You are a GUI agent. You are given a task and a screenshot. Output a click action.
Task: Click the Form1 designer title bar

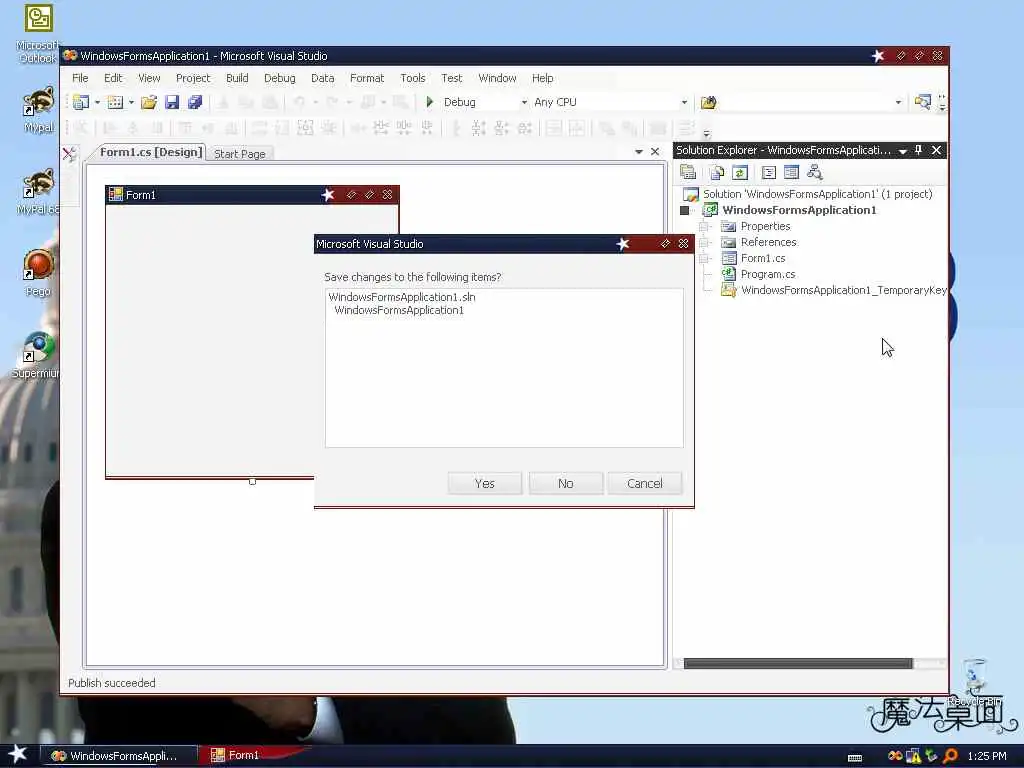tap(252, 195)
